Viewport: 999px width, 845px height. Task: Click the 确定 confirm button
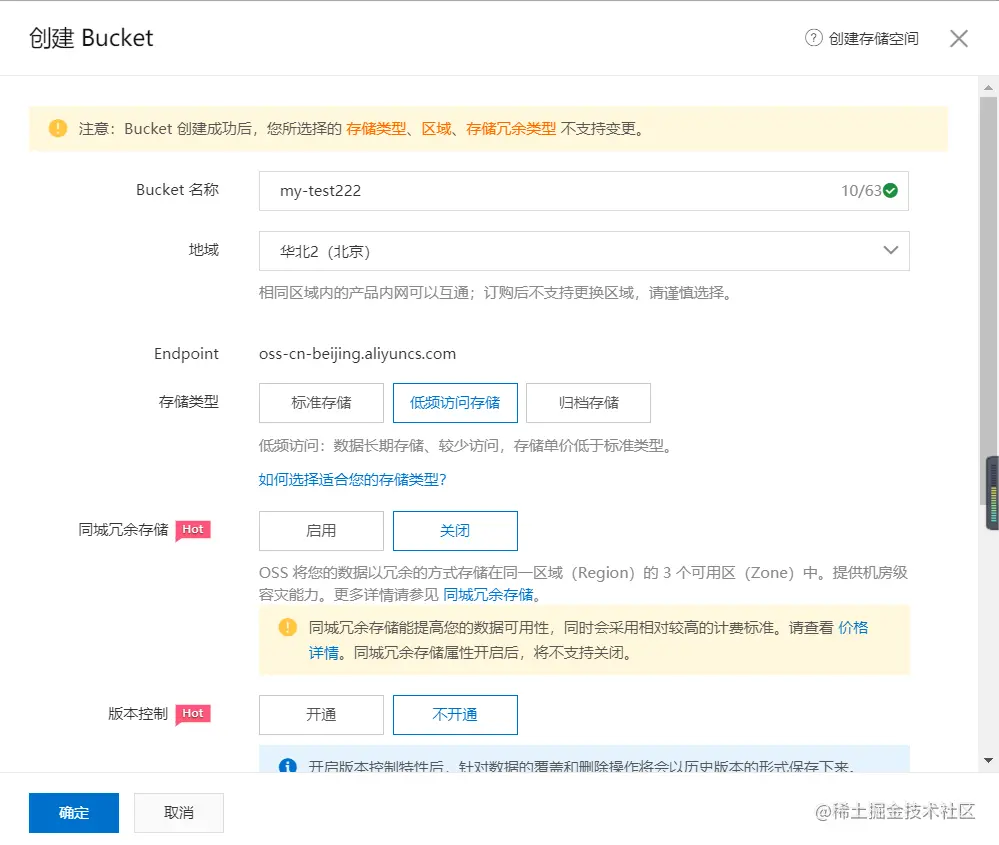[x=74, y=812]
